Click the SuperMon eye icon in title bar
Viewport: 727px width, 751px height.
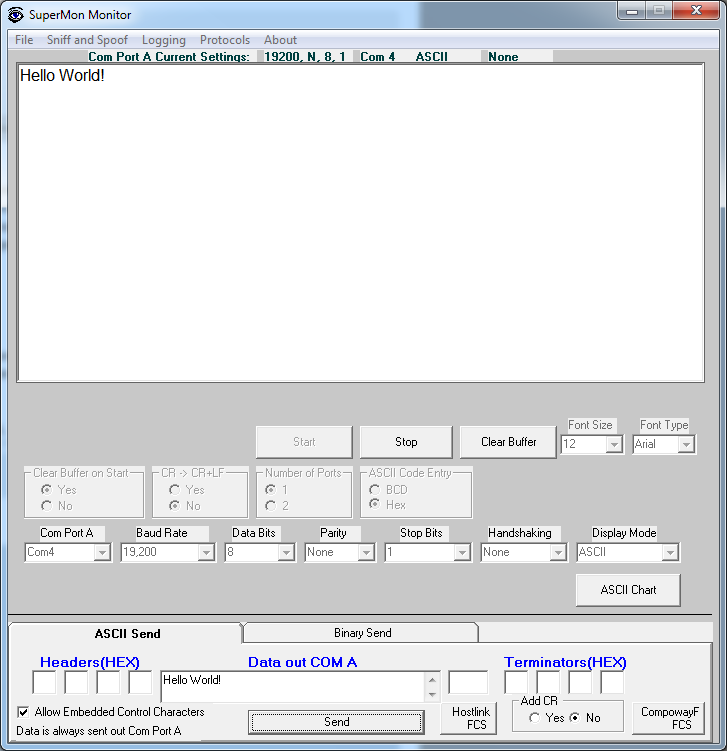15,15
